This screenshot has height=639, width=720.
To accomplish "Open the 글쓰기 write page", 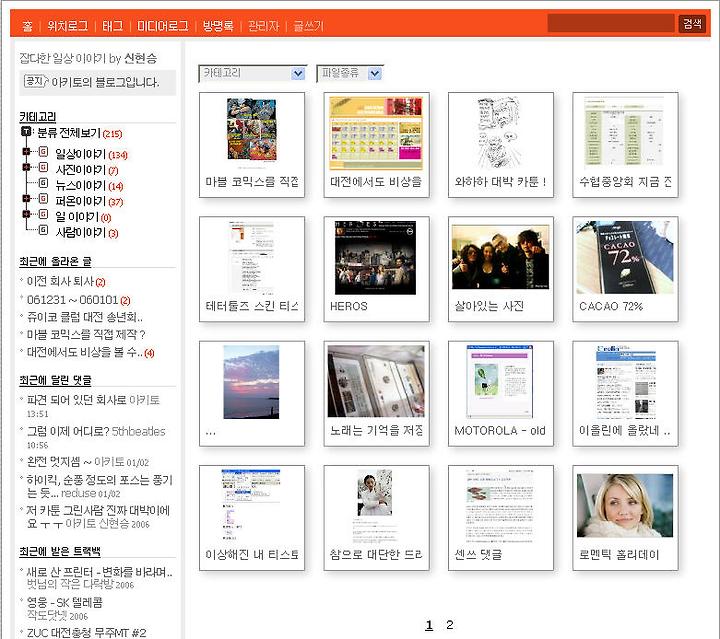I will point(309,26).
